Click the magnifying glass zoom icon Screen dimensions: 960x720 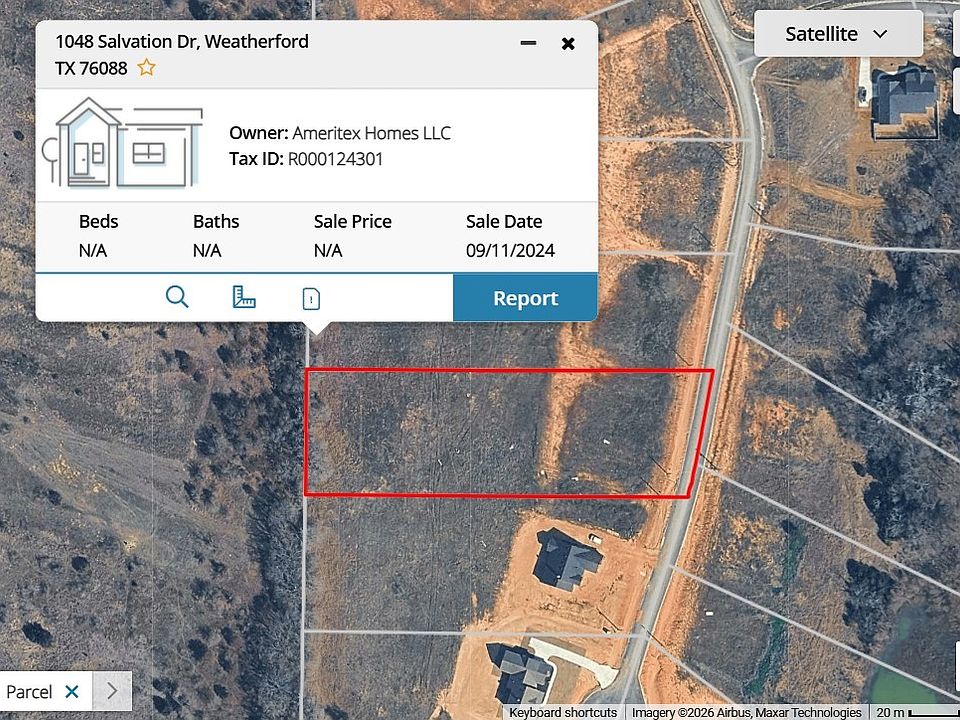(177, 297)
